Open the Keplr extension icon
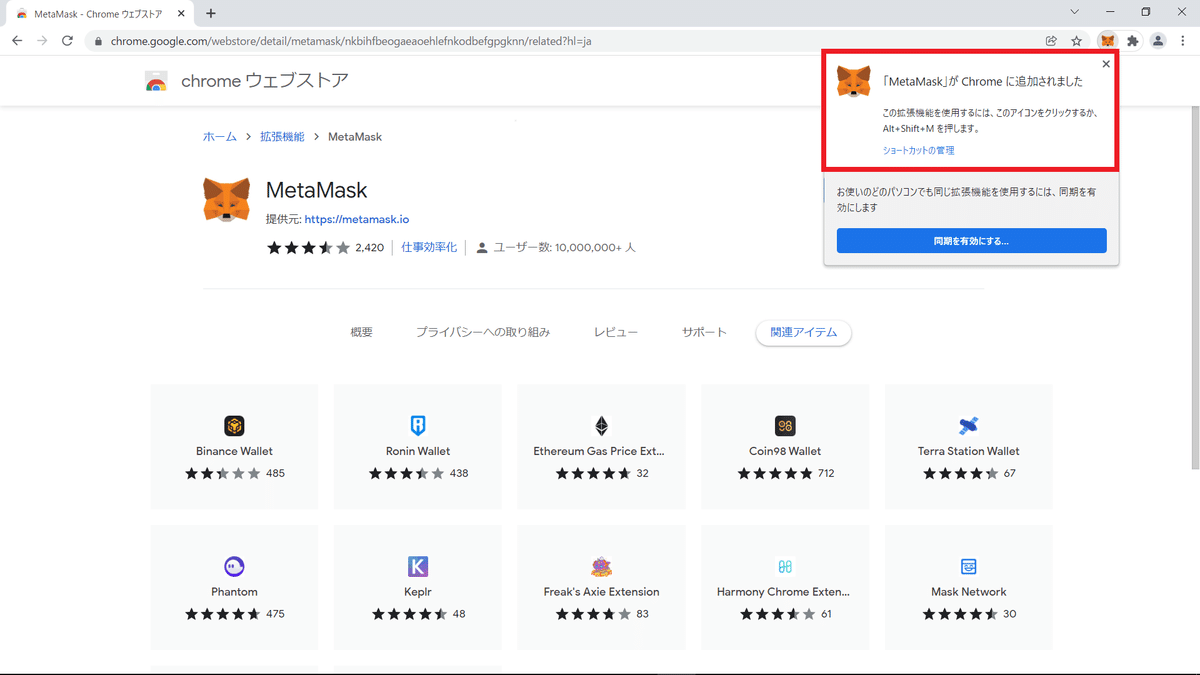1200x675 pixels. (x=418, y=567)
